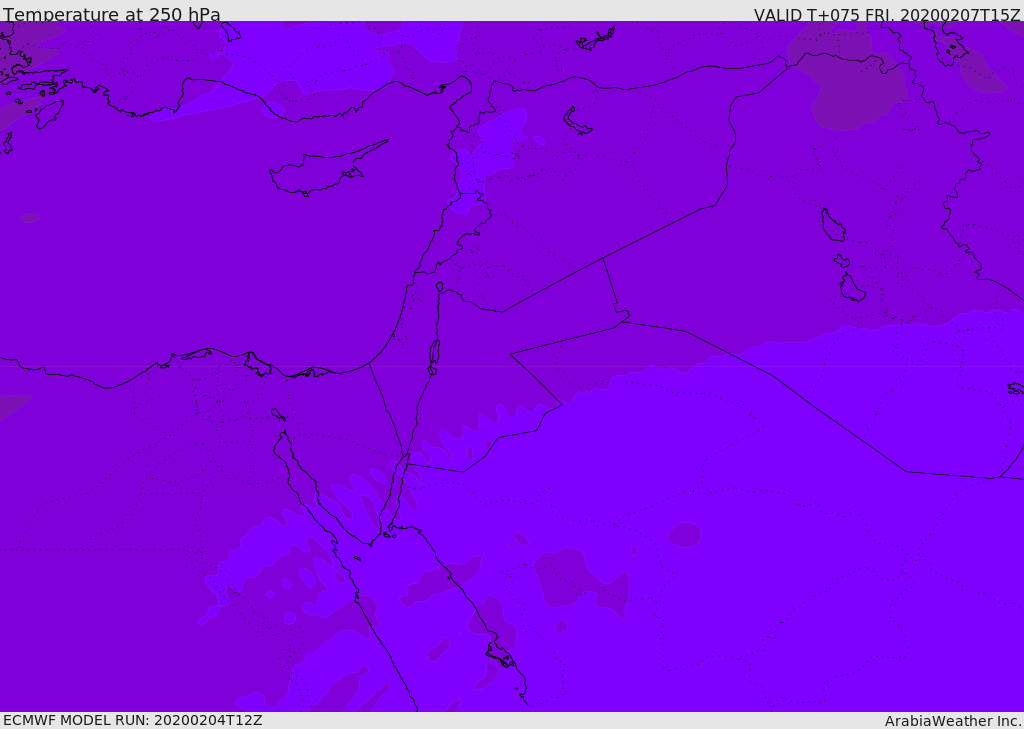The width and height of the screenshot is (1024, 729).
Task: Open the ArabiaWeather Inc. credit text
Action: coord(953,721)
